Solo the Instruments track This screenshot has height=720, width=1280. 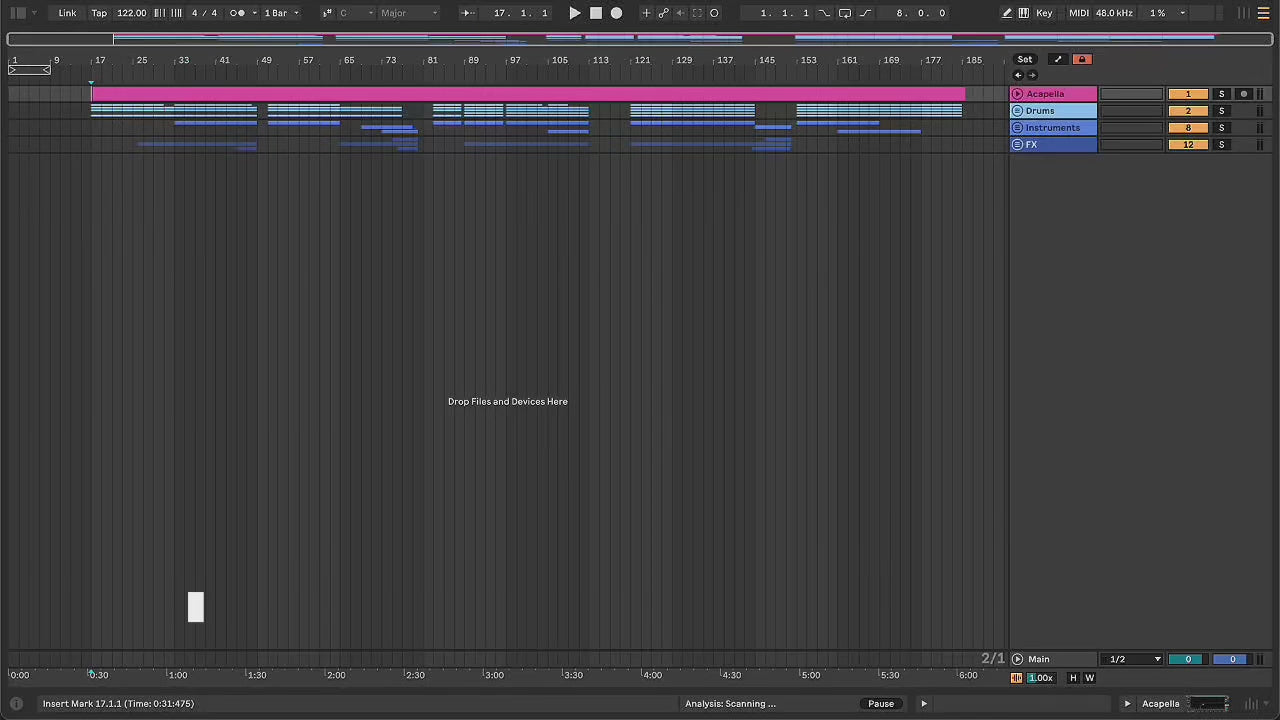tap(1221, 128)
